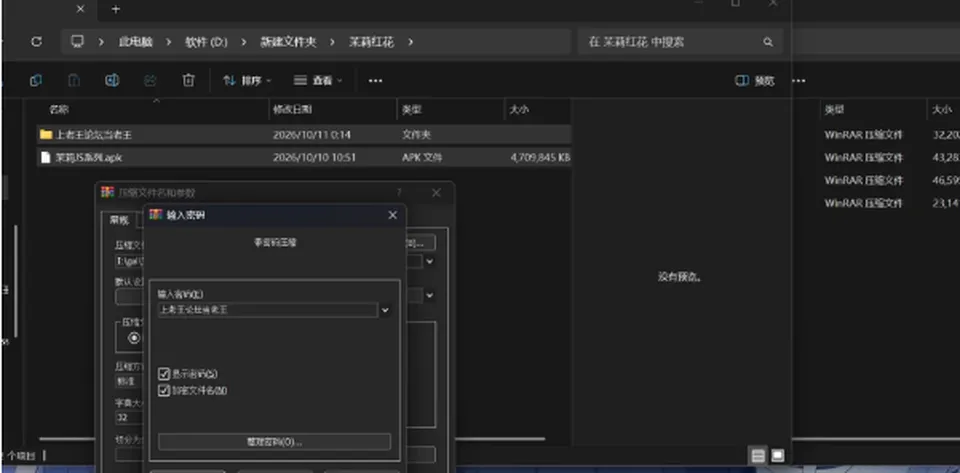The image size is (960, 473).
Task: Go to 此电脑 in the breadcrumb
Action: point(135,42)
